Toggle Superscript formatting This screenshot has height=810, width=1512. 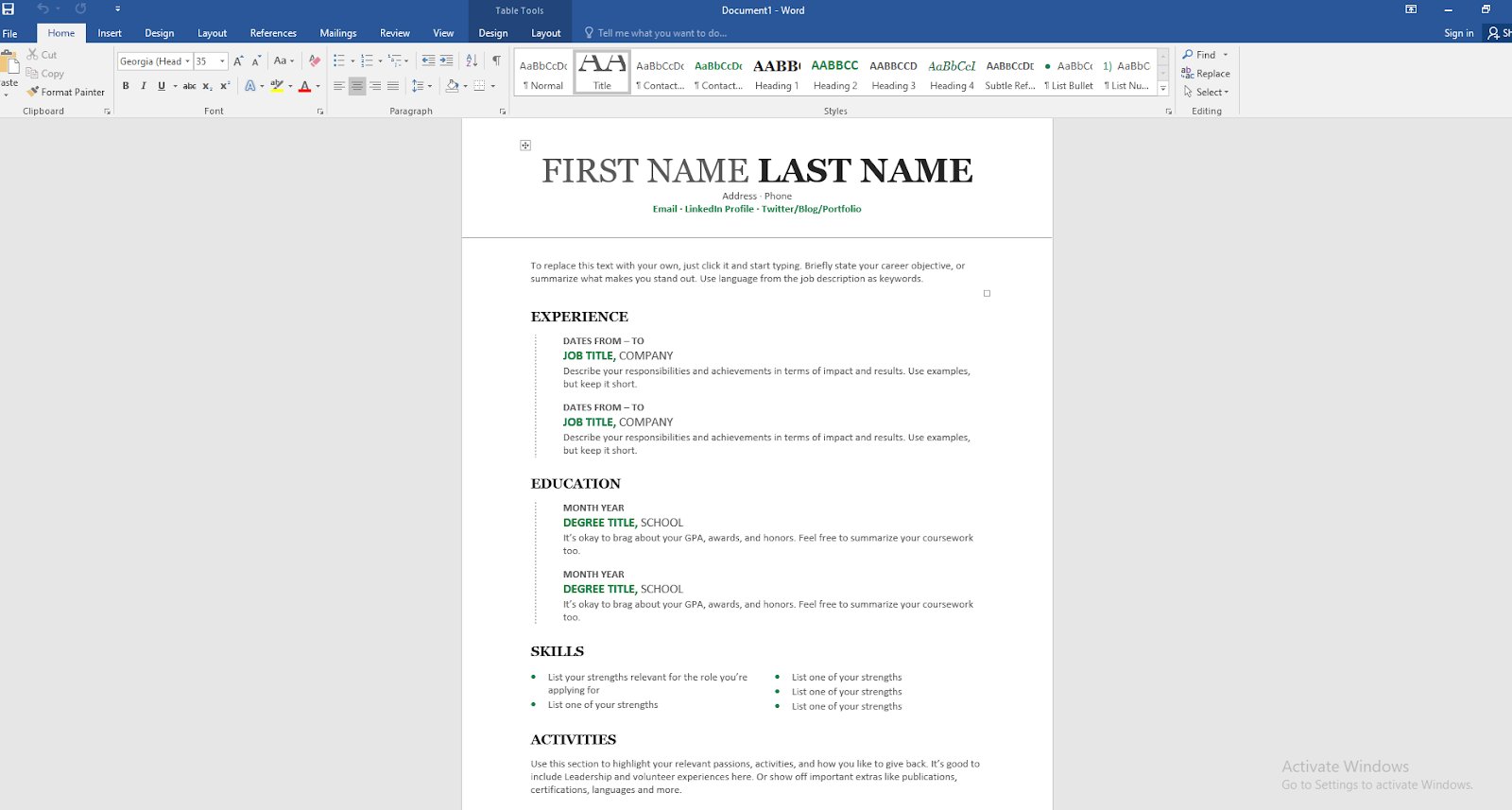(225, 86)
